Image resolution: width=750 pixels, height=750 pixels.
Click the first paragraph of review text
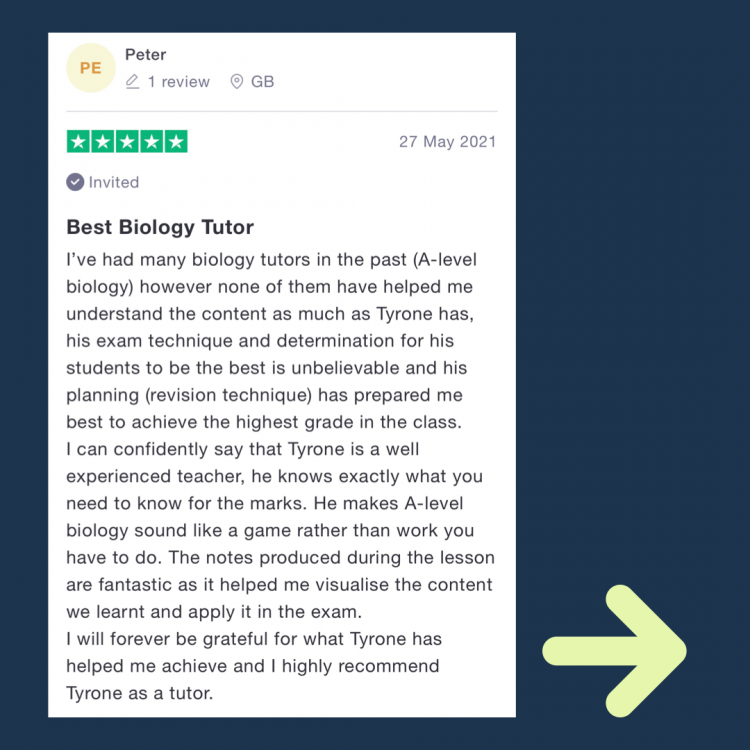[272, 341]
